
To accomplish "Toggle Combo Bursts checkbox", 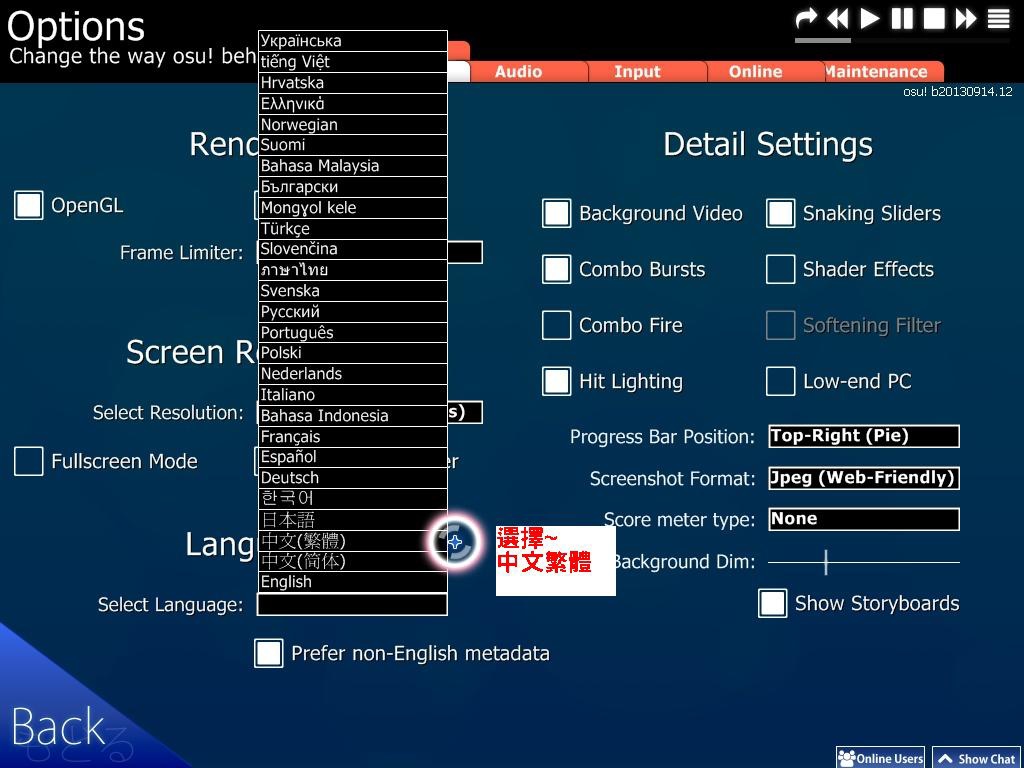I will coord(556,269).
